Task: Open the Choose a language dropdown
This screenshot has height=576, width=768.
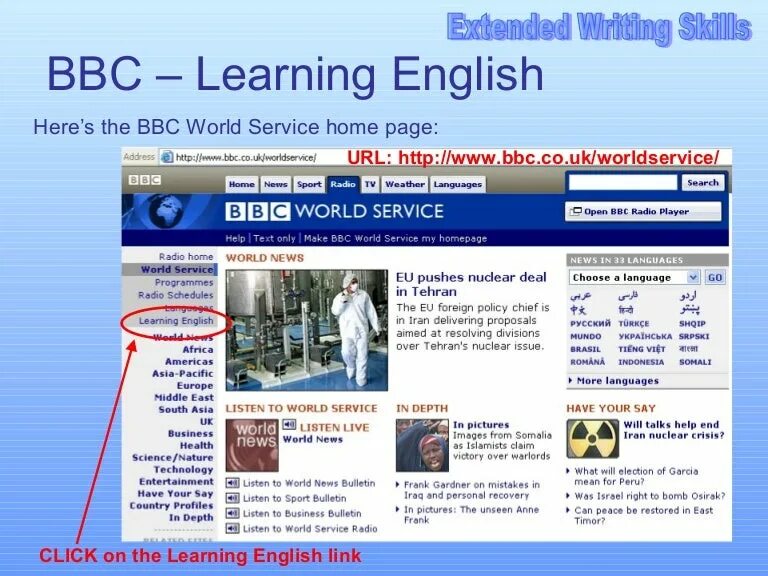Action: coord(635,277)
